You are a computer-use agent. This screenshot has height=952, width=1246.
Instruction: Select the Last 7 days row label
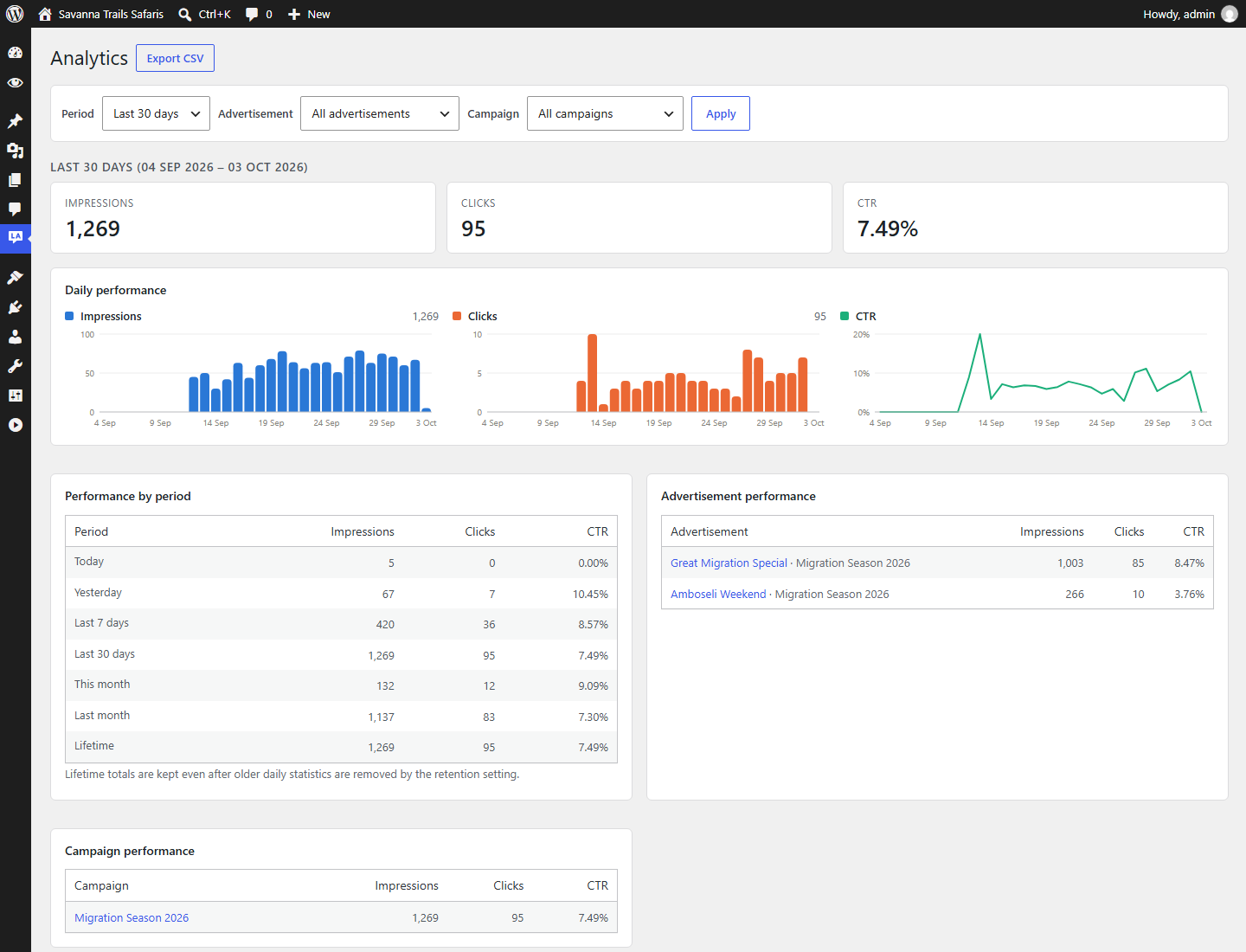tap(101, 623)
